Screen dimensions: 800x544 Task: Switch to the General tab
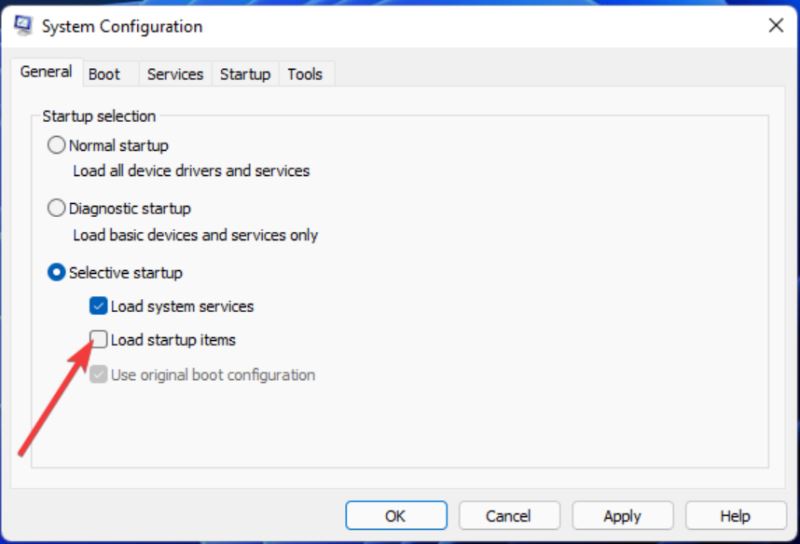46,72
